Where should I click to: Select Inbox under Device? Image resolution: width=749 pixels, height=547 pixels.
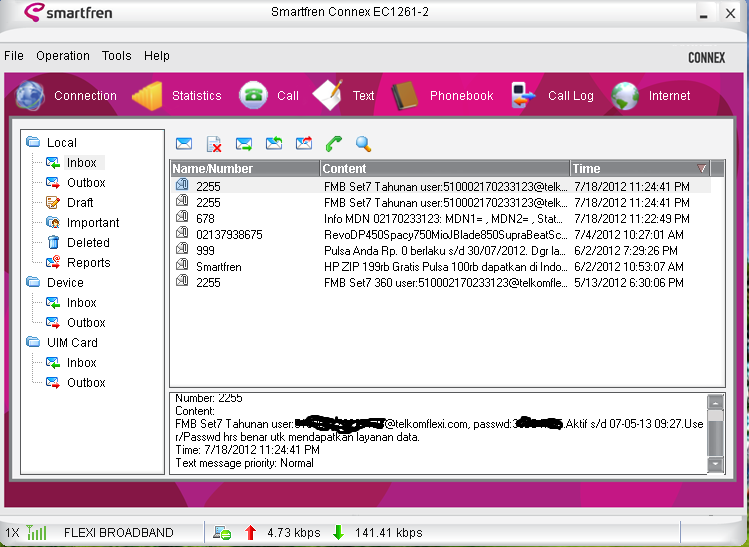(x=82, y=303)
